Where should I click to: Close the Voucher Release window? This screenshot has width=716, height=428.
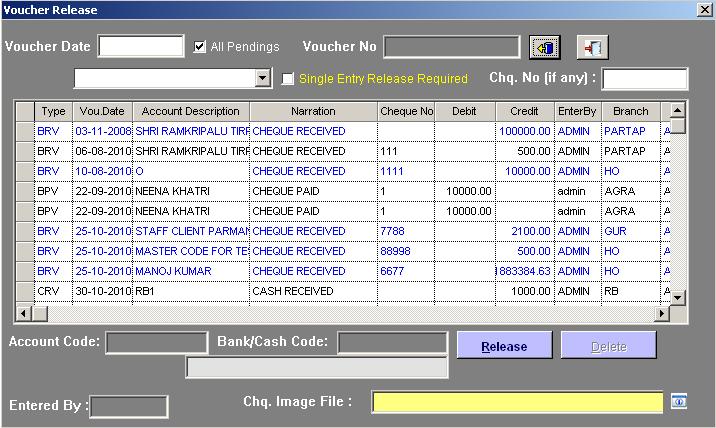coord(704,9)
